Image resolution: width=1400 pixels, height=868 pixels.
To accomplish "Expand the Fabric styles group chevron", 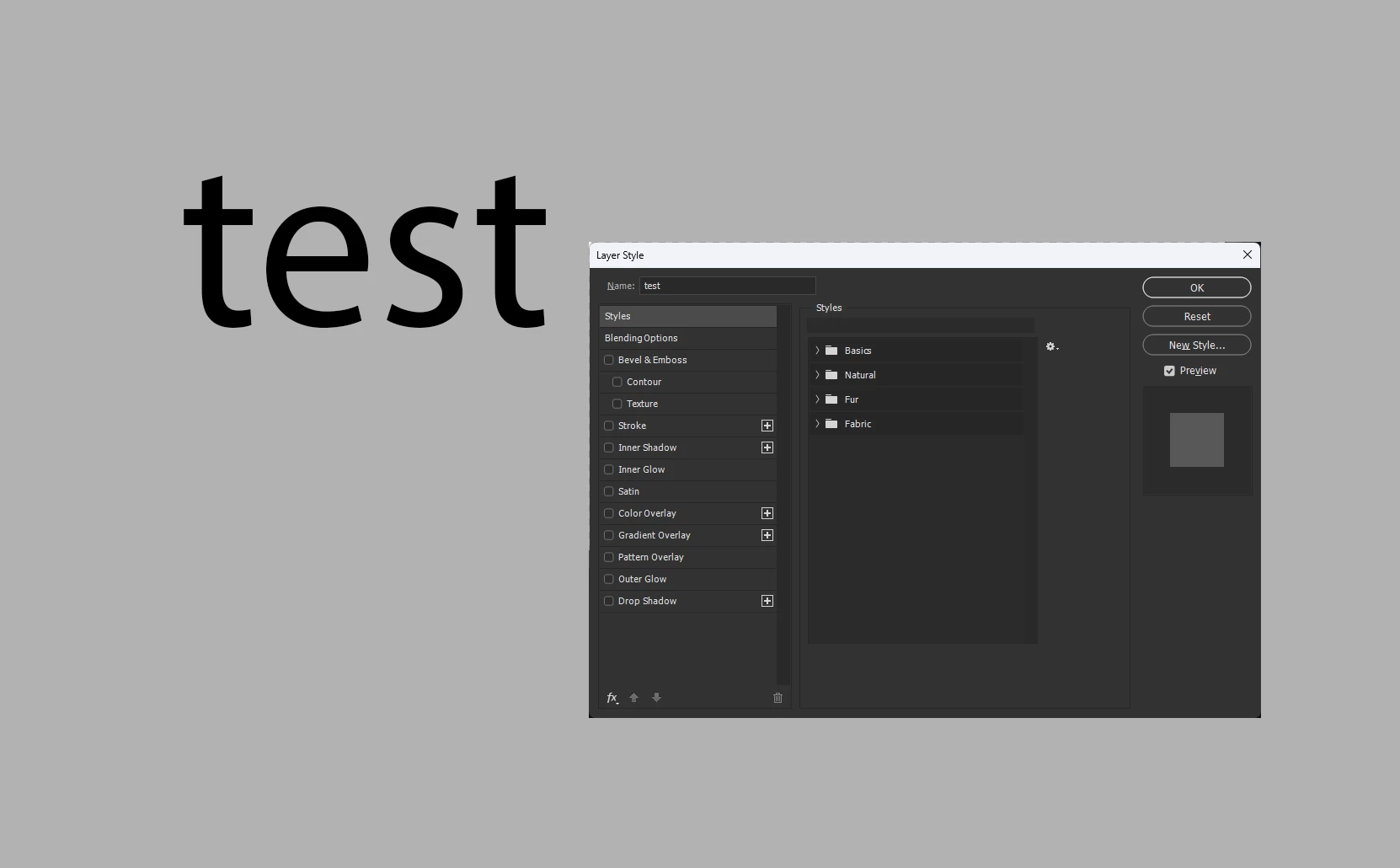I will [817, 424].
